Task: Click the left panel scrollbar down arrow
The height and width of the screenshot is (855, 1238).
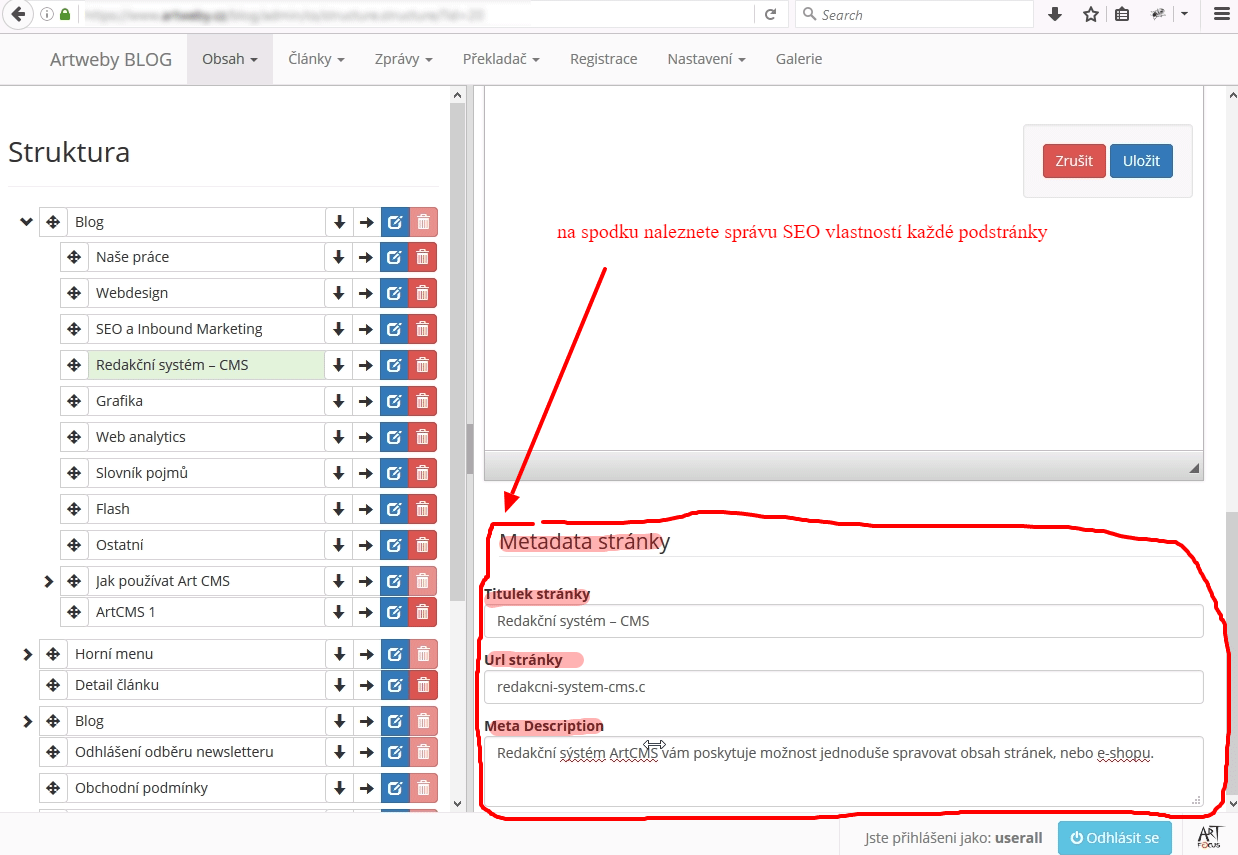Action: coord(458,803)
